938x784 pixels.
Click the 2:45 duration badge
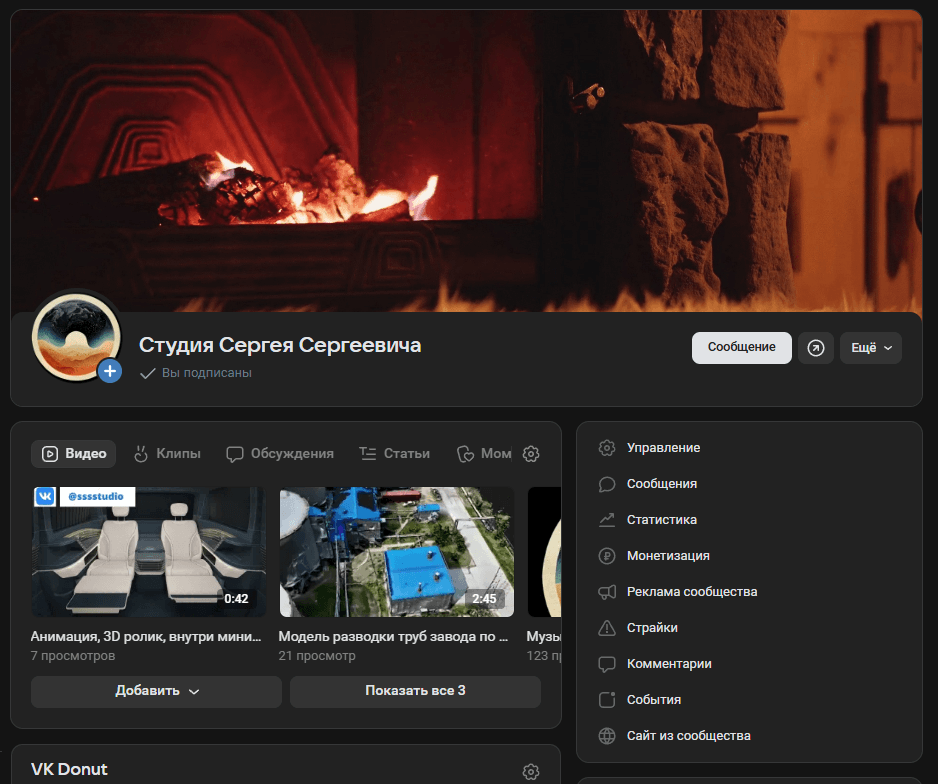(484, 599)
